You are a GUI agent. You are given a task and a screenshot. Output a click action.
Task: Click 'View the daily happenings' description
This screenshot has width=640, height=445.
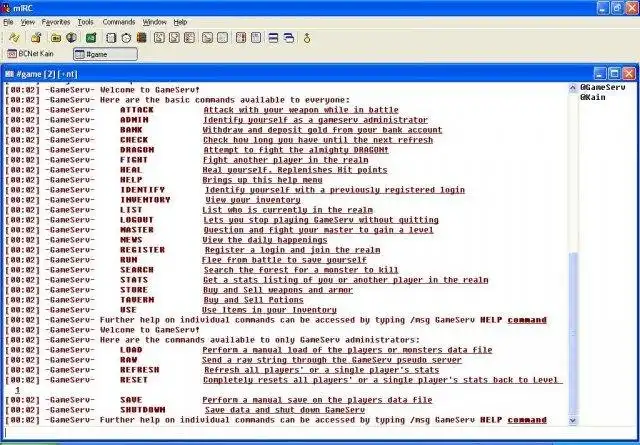pyautogui.click(x=265, y=240)
